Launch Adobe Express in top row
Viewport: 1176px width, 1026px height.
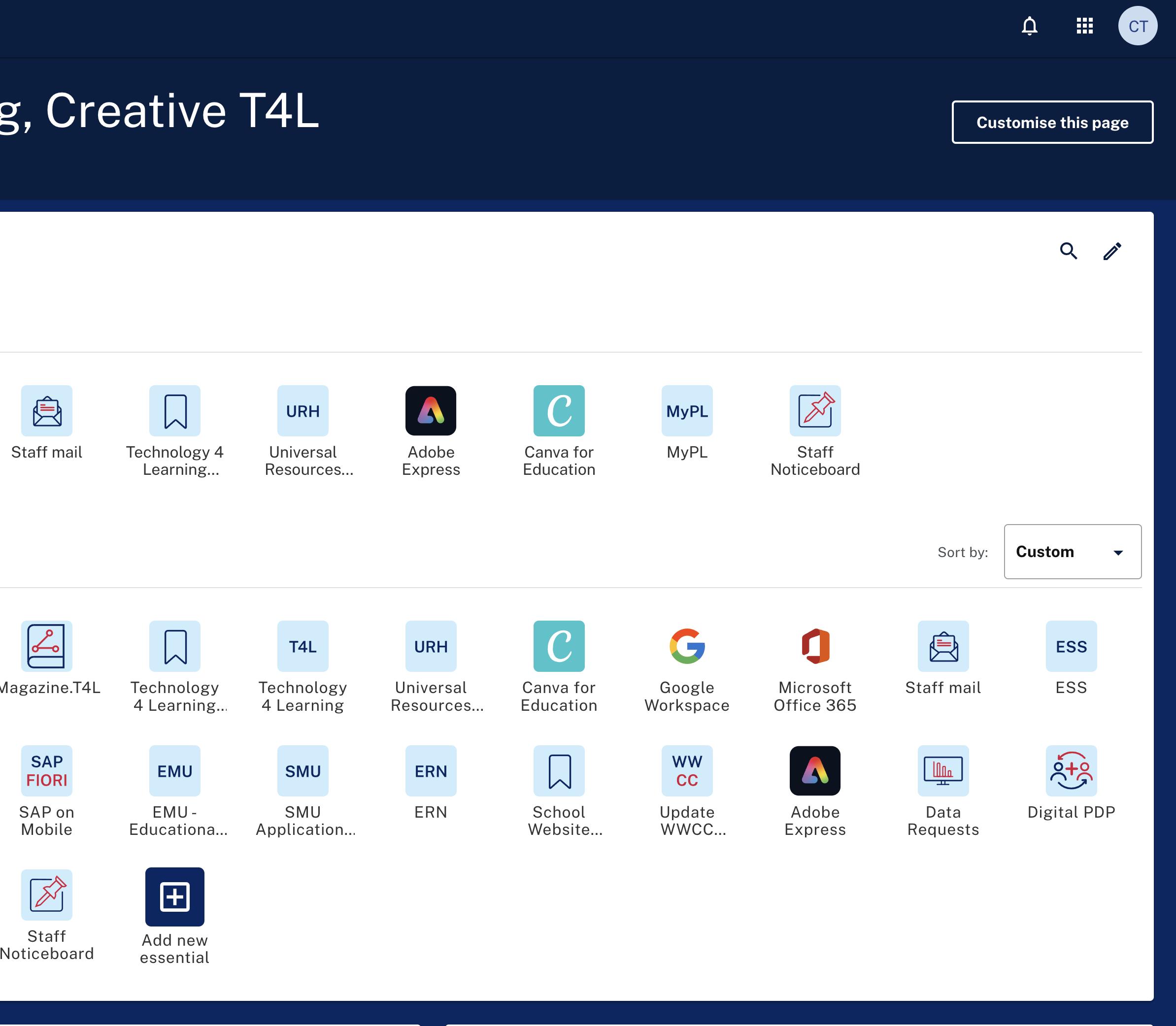tap(431, 410)
